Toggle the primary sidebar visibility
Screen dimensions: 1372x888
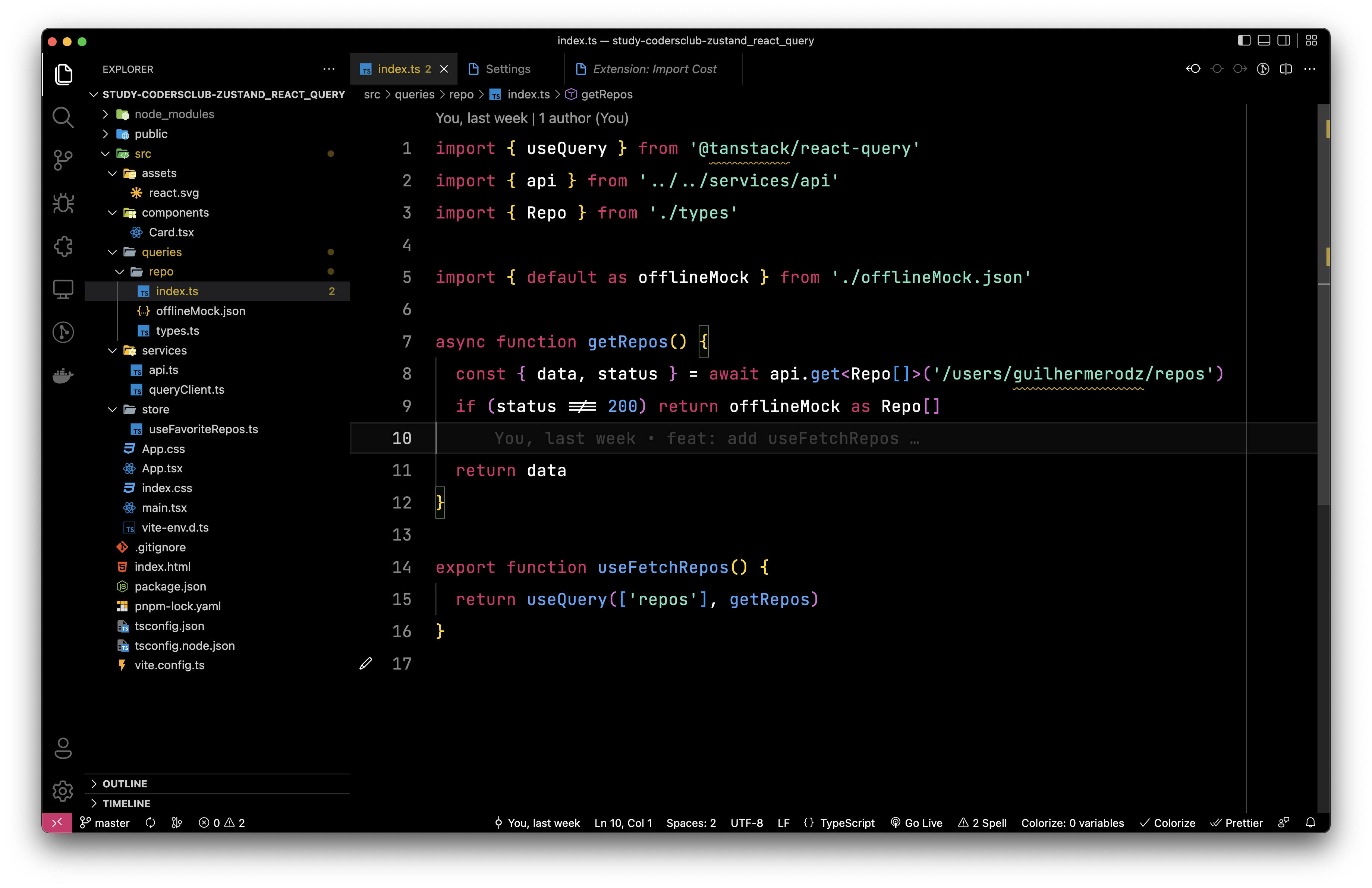(1244, 40)
